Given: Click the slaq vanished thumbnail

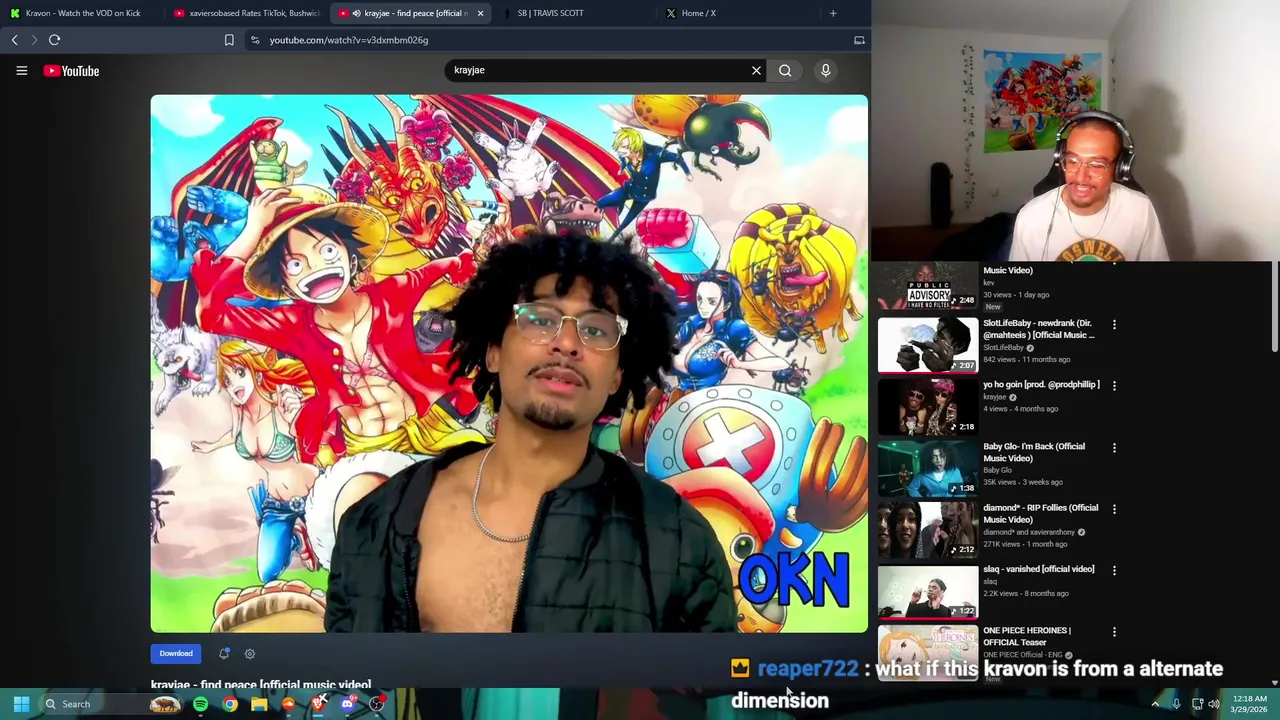Looking at the screenshot, I should [928, 591].
